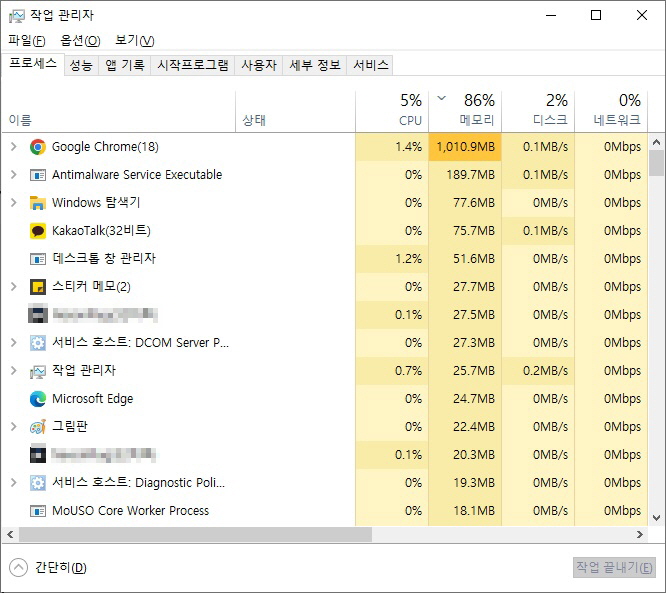This screenshot has width=666, height=593.
Task: Click the horizontal scrollbar left arrow
Action: coord(10,535)
